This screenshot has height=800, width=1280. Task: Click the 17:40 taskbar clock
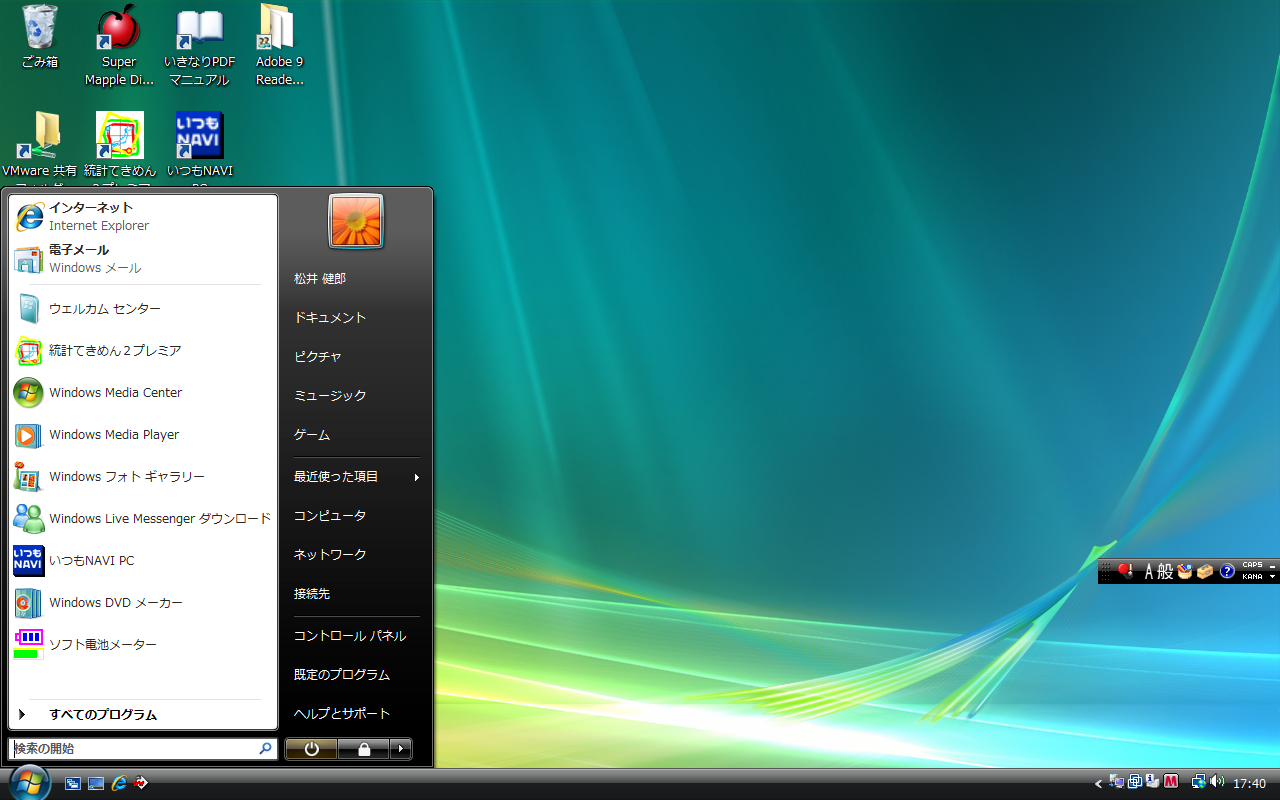[x=1250, y=783]
